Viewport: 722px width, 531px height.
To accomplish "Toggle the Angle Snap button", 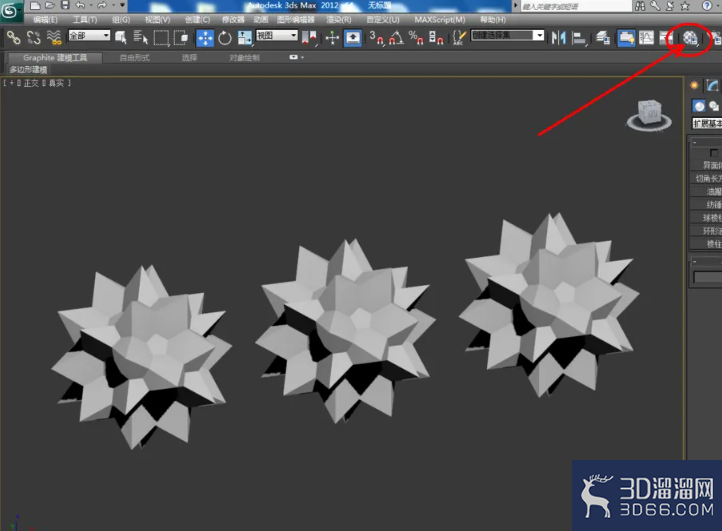I will coord(396,38).
